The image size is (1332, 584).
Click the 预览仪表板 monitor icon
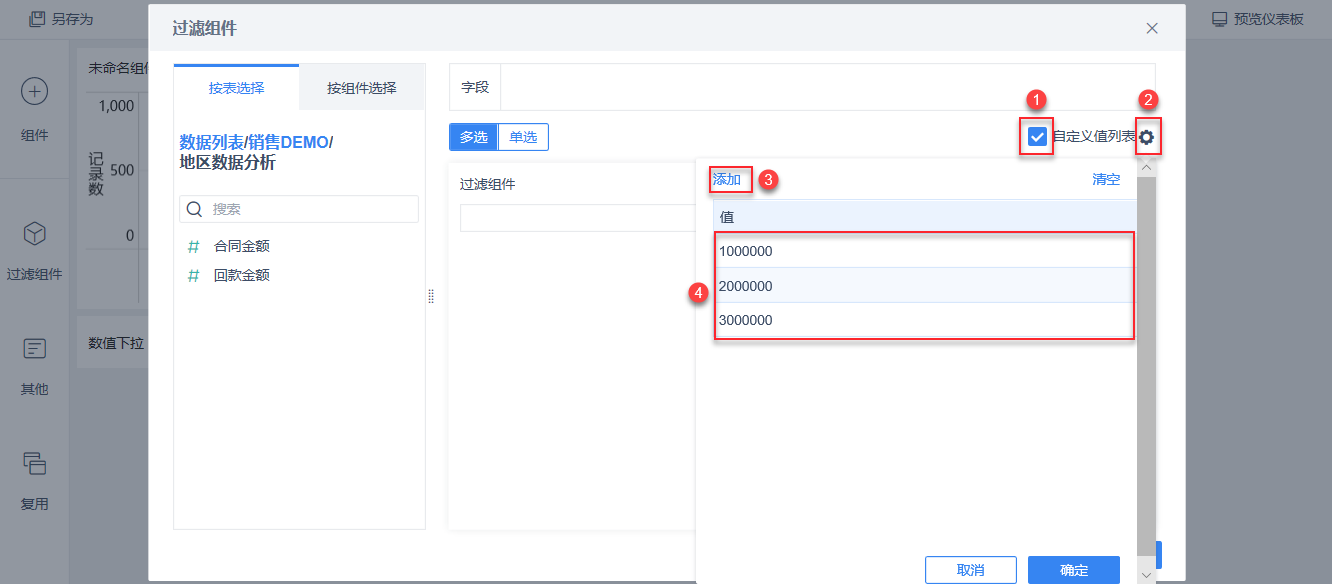pyautogui.click(x=1219, y=19)
